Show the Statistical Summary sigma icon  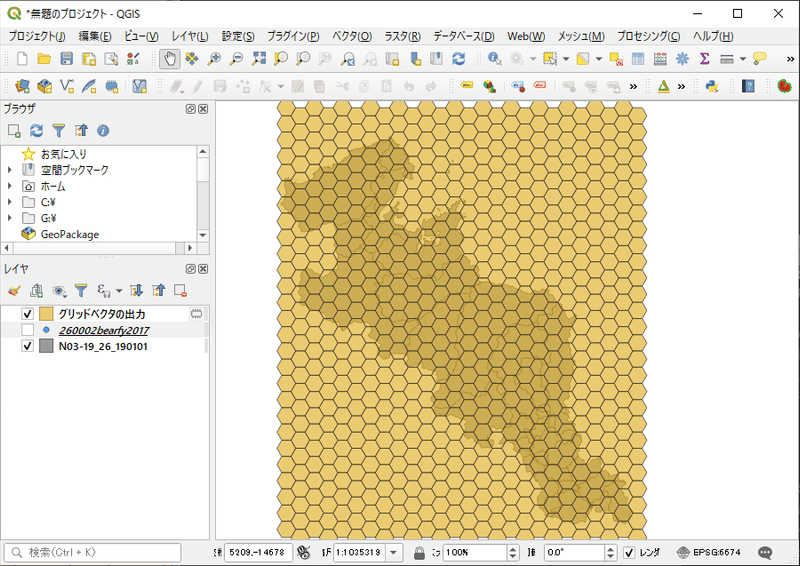(705, 59)
